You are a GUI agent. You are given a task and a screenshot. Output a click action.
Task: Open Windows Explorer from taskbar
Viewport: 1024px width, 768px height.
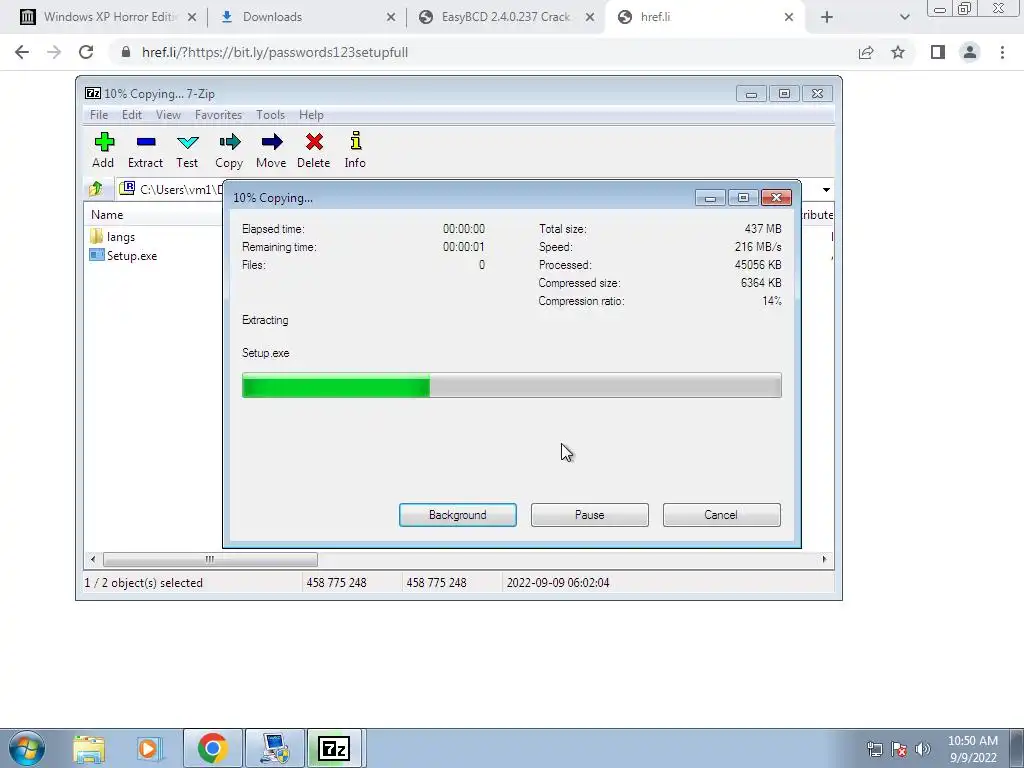click(x=89, y=748)
